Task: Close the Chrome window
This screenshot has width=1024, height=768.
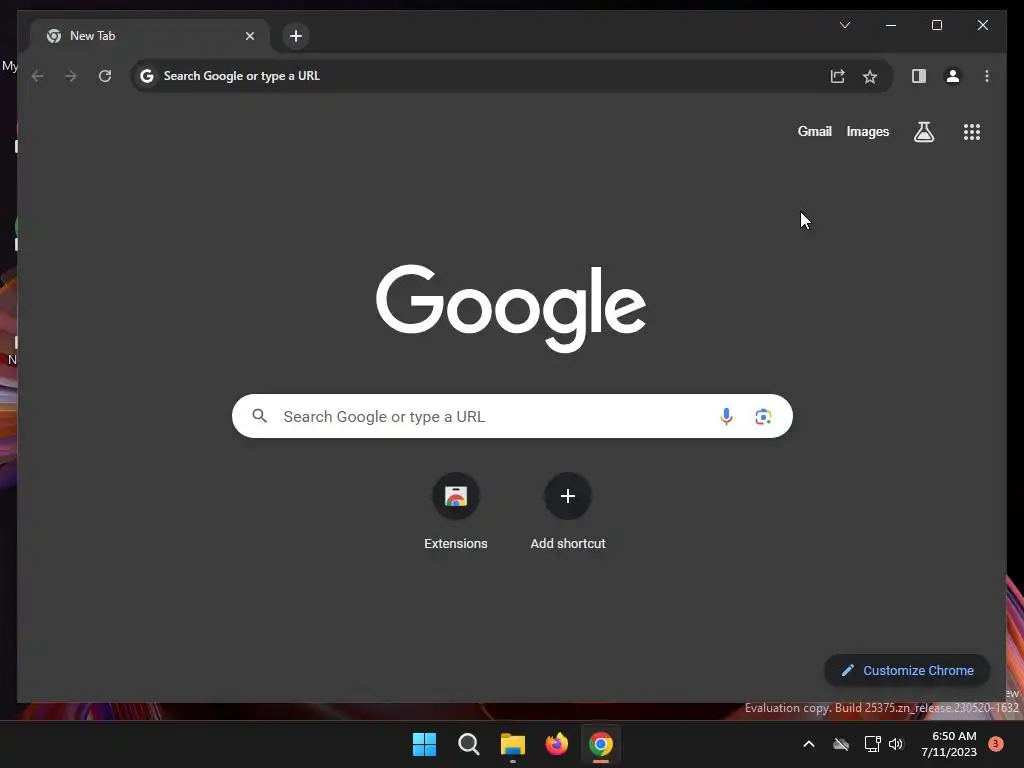Action: click(x=982, y=25)
